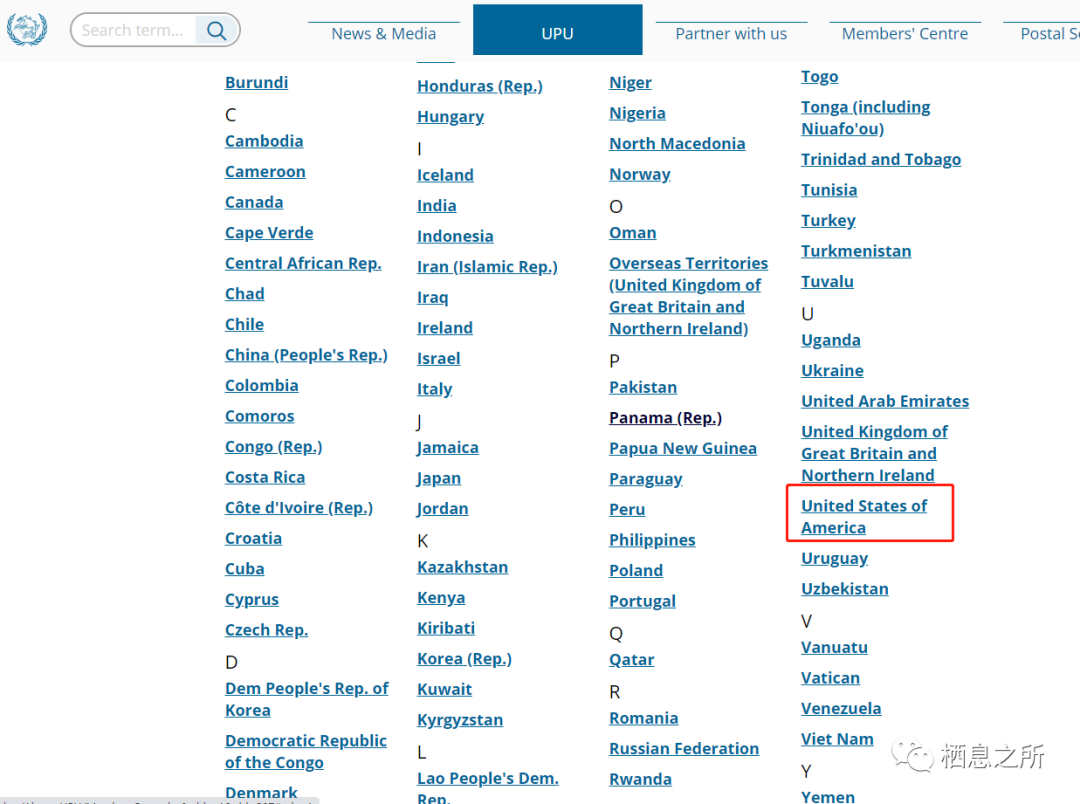Select the Turkmenistan link
Screen dimensions: 1080x804
click(x=856, y=251)
